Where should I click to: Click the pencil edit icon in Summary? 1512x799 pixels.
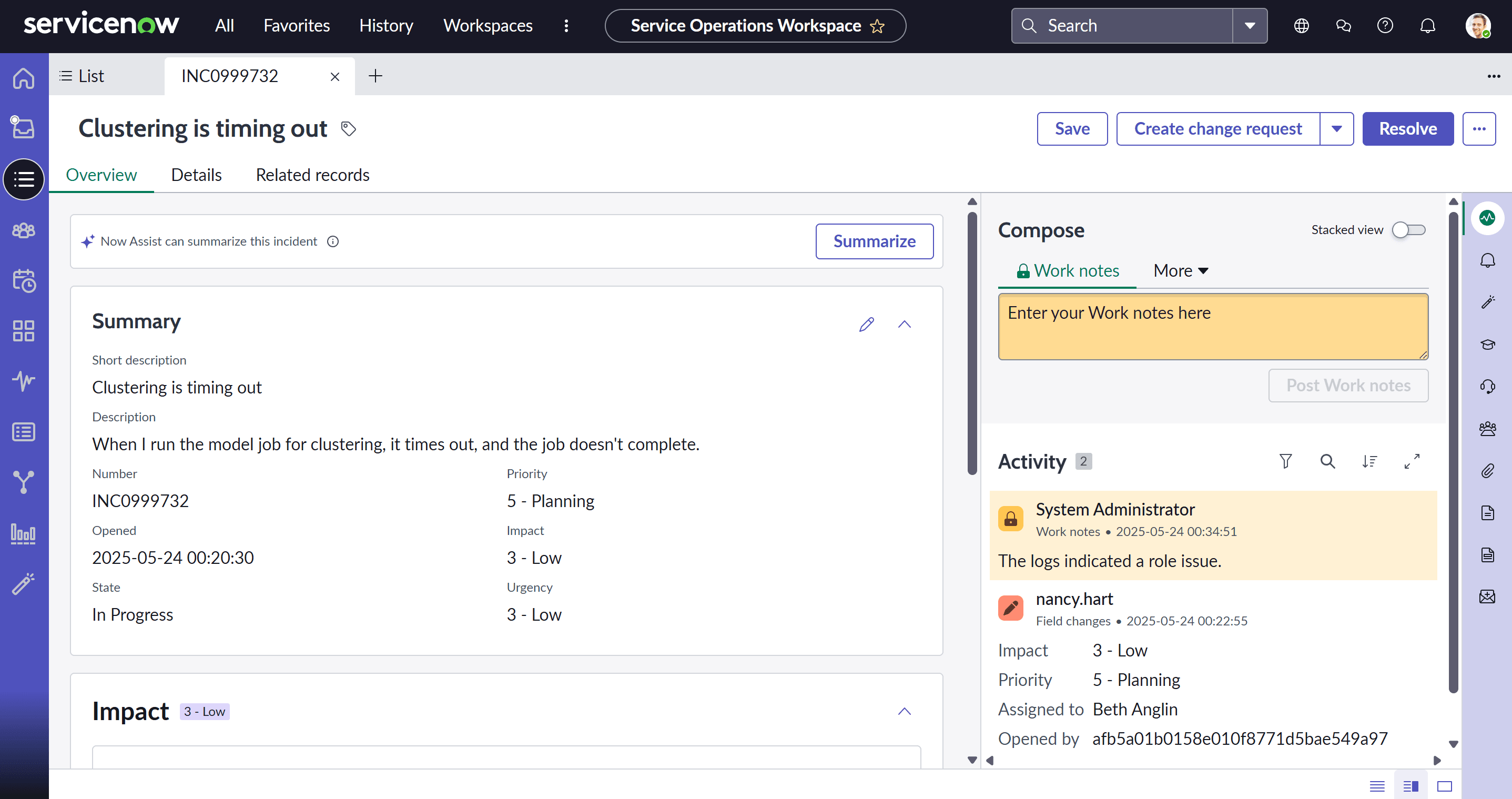866,324
